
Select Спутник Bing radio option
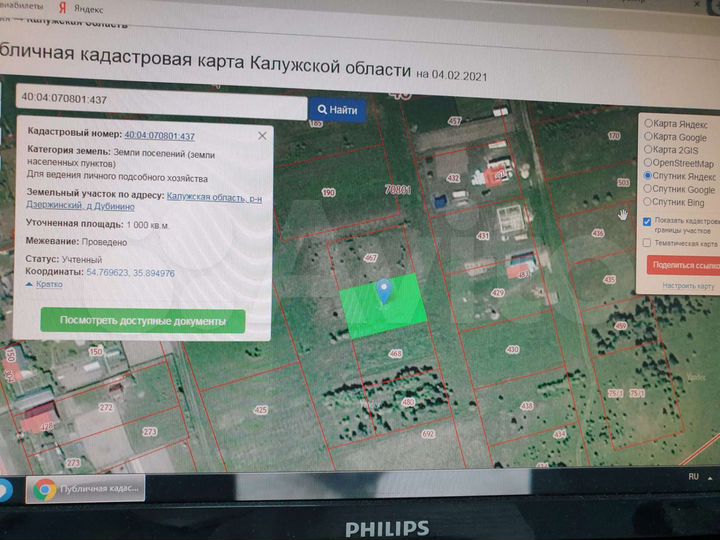point(647,201)
